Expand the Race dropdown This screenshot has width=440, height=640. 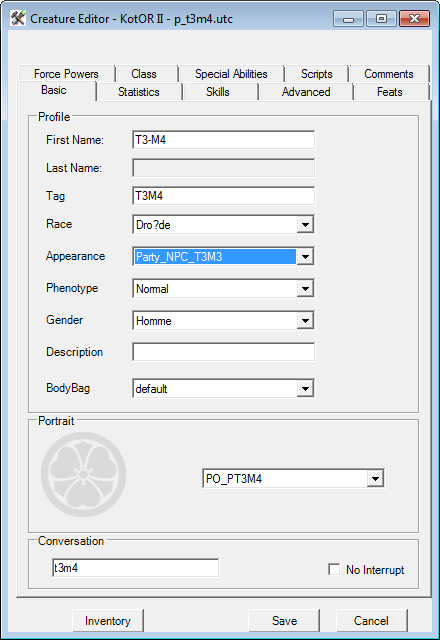coord(305,224)
